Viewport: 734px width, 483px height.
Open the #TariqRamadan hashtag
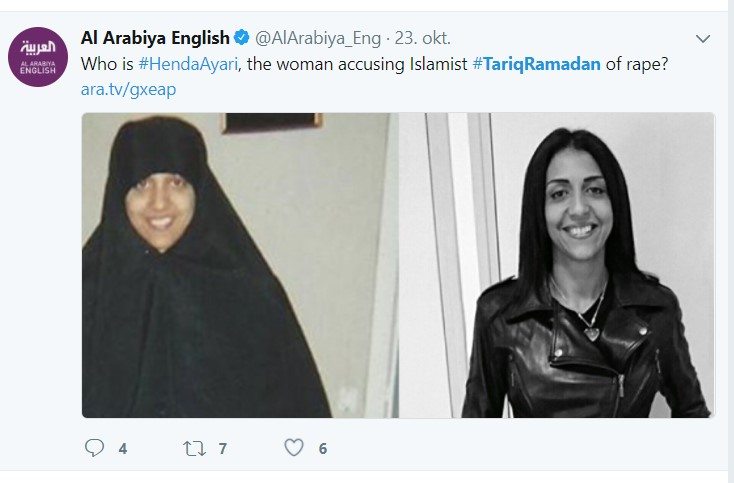(536, 64)
